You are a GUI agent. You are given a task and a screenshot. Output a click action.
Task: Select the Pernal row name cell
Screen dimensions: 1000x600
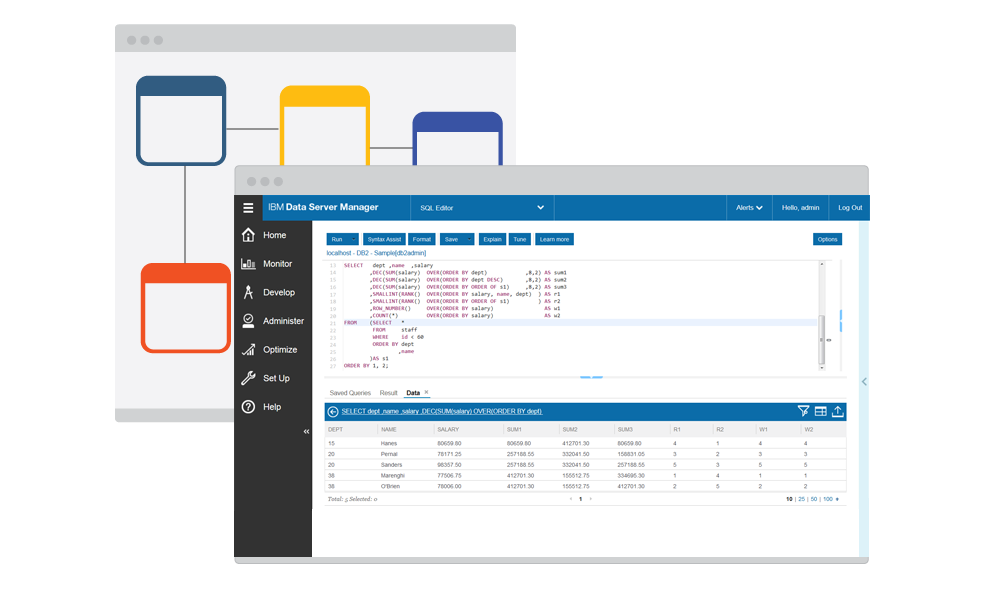click(x=389, y=454)
